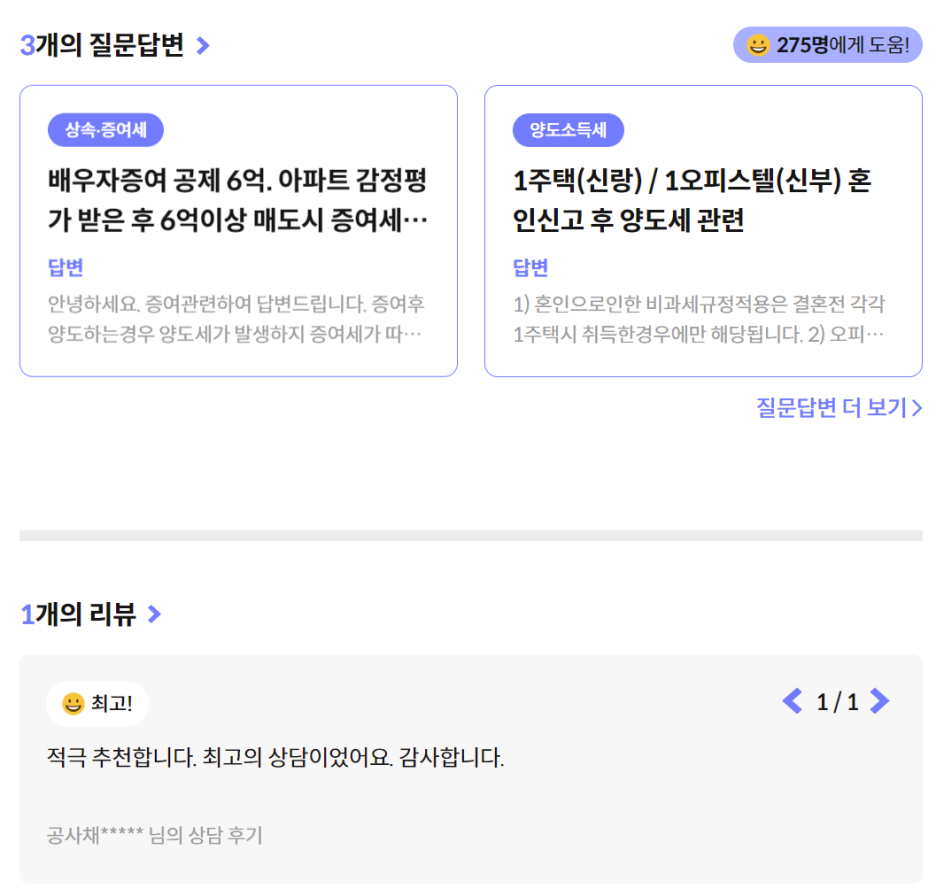Click the 275명에게 도움! badge

coord(827,45)
